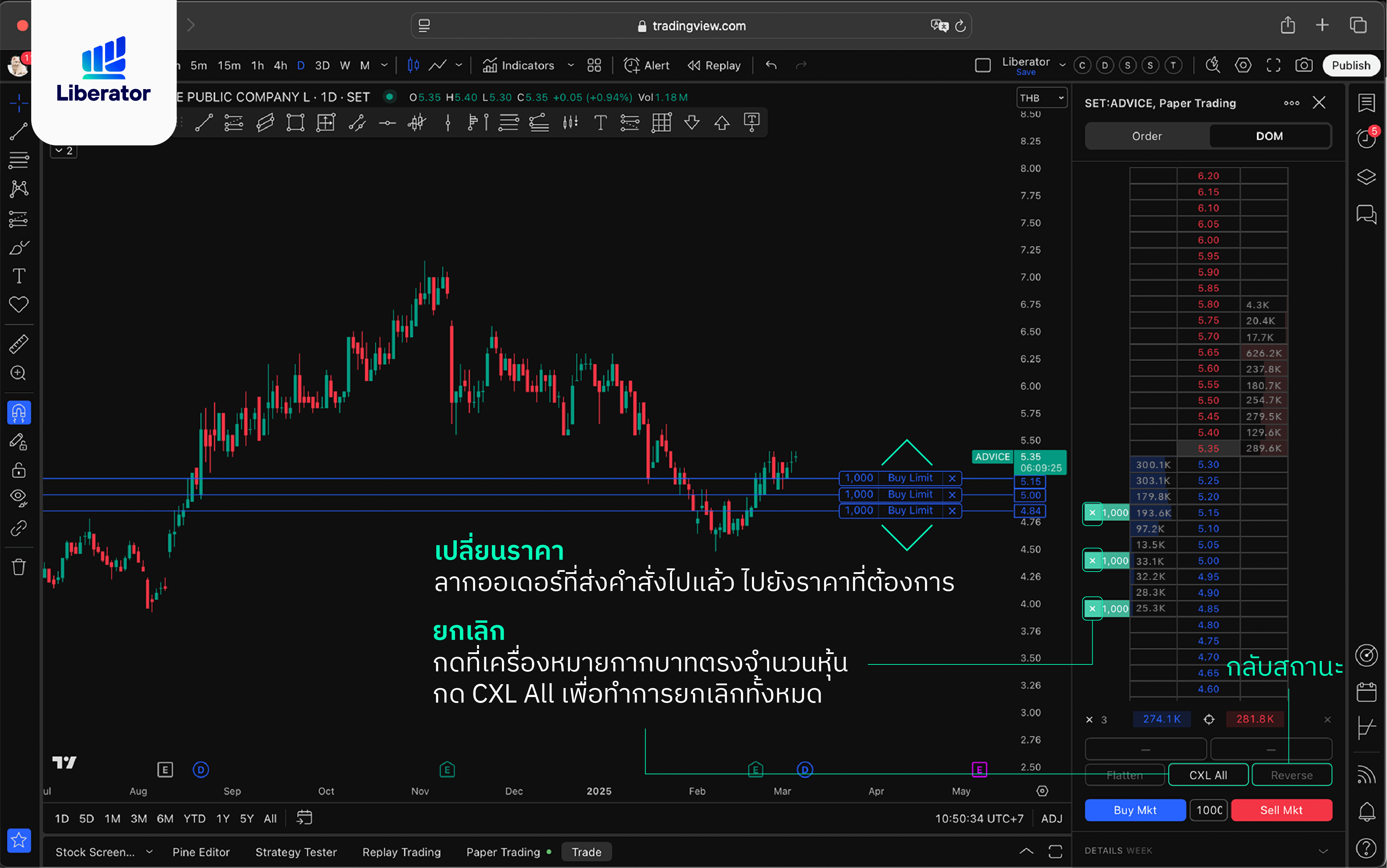Open the THB currency dropdown
The image size is (1387, 868).
[1042, 98]
